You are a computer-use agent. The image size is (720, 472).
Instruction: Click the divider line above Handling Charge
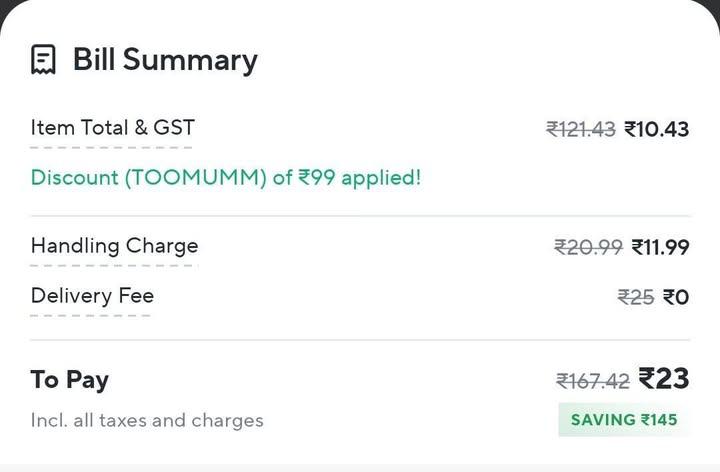360,216
